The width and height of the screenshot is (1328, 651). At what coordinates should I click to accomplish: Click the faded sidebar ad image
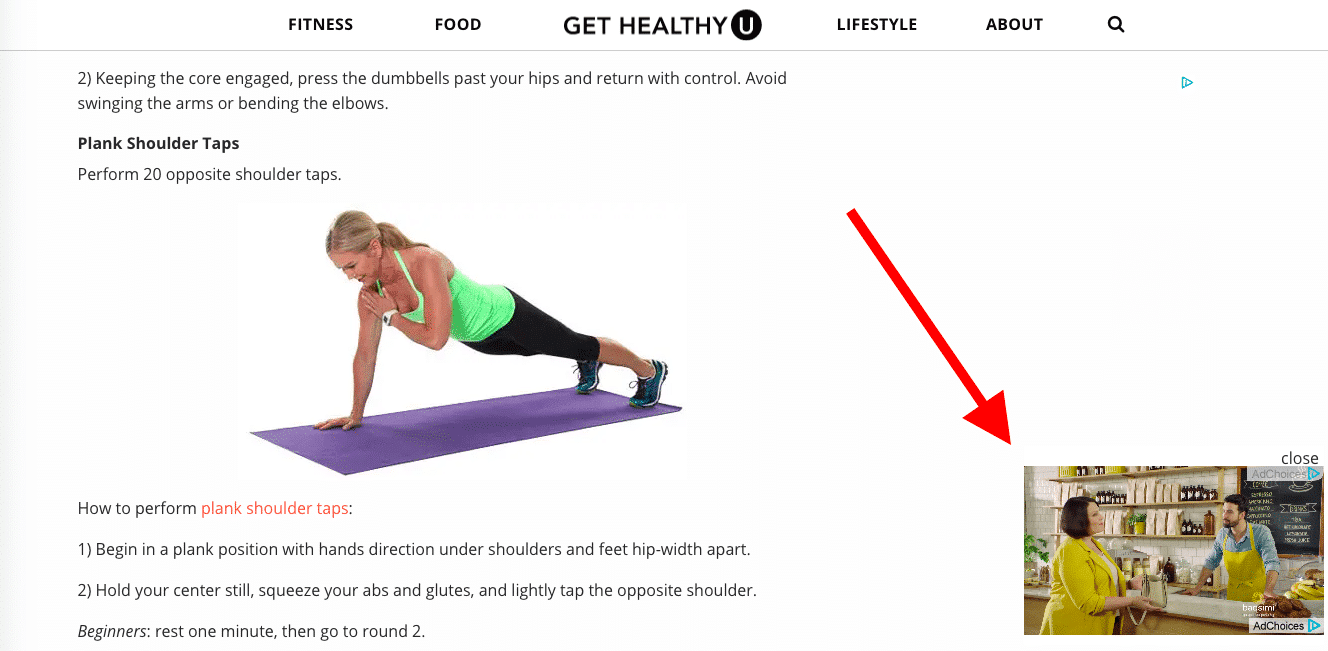(1160, 273)
